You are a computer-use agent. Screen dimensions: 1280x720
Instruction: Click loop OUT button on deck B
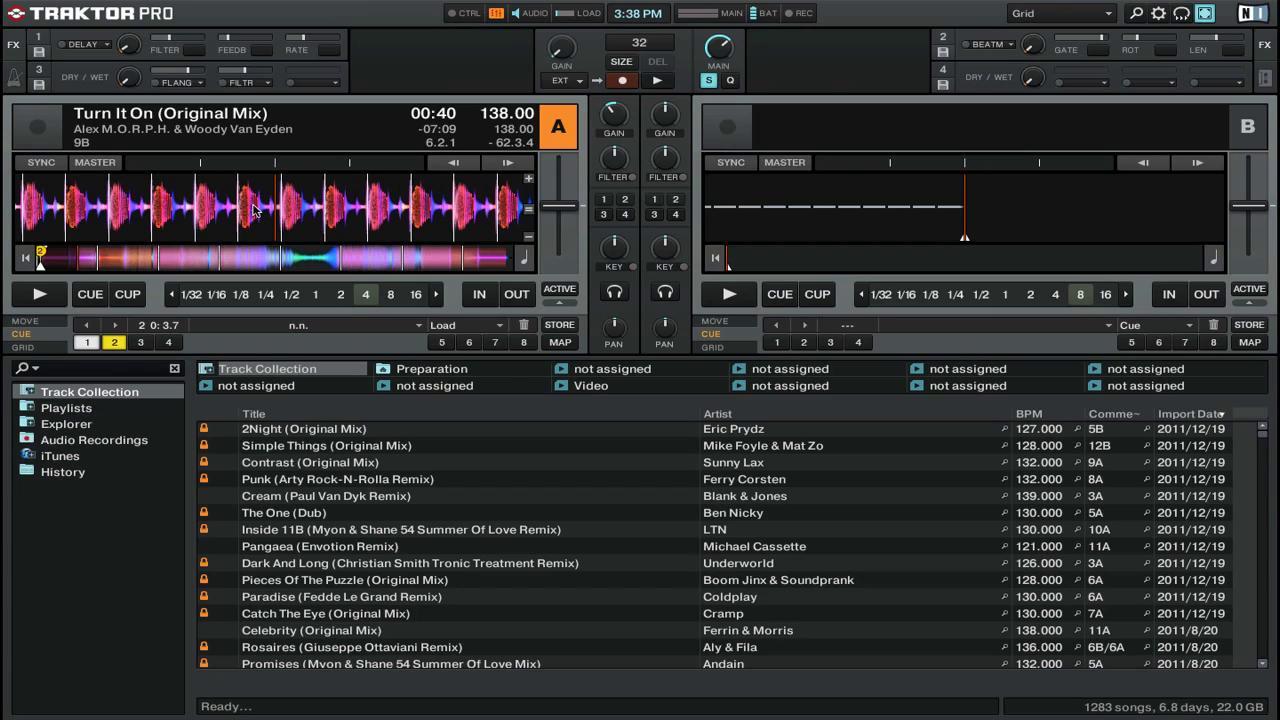pos(1206,294)
